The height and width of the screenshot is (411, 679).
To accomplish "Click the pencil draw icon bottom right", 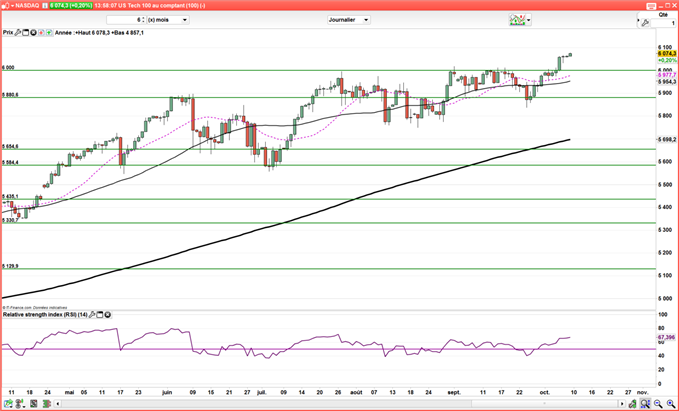I will point(633,404).
